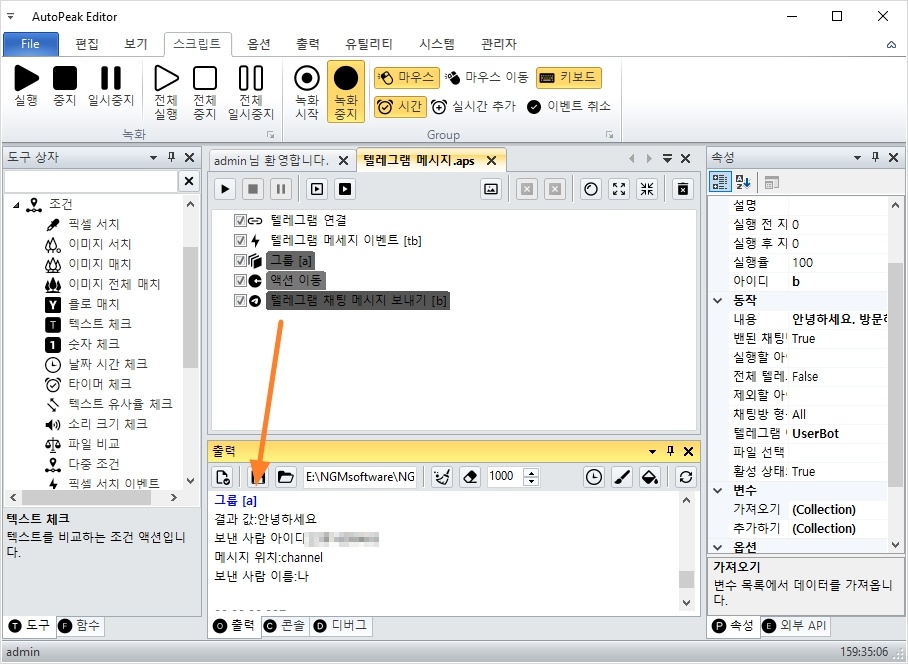The width and height of the screenshot is (908, 664).
Task: Collapse the 조건 tree node
Action: (x=16, y=204)
